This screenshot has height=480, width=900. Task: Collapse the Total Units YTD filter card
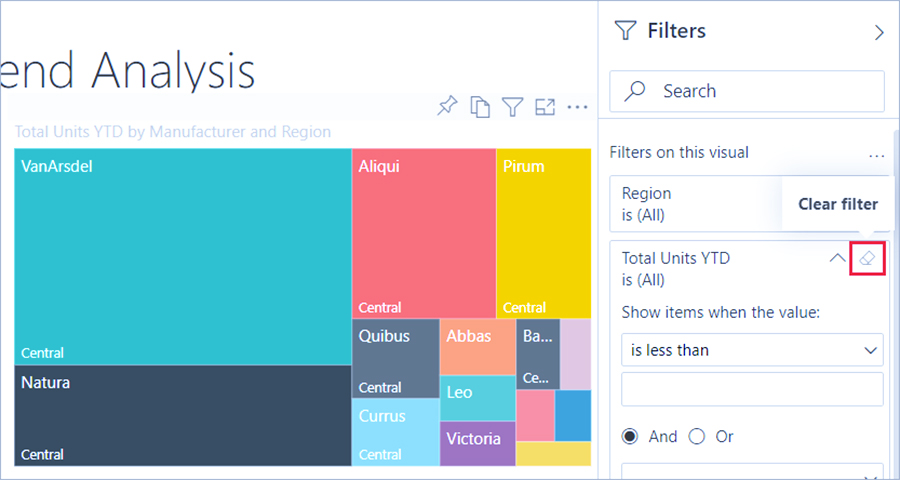837,258
